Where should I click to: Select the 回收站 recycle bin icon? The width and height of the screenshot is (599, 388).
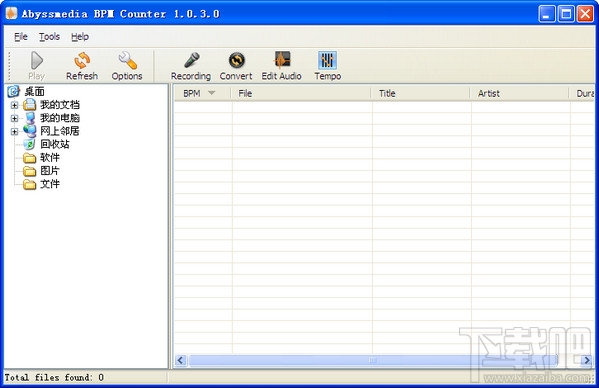(29, 144)
